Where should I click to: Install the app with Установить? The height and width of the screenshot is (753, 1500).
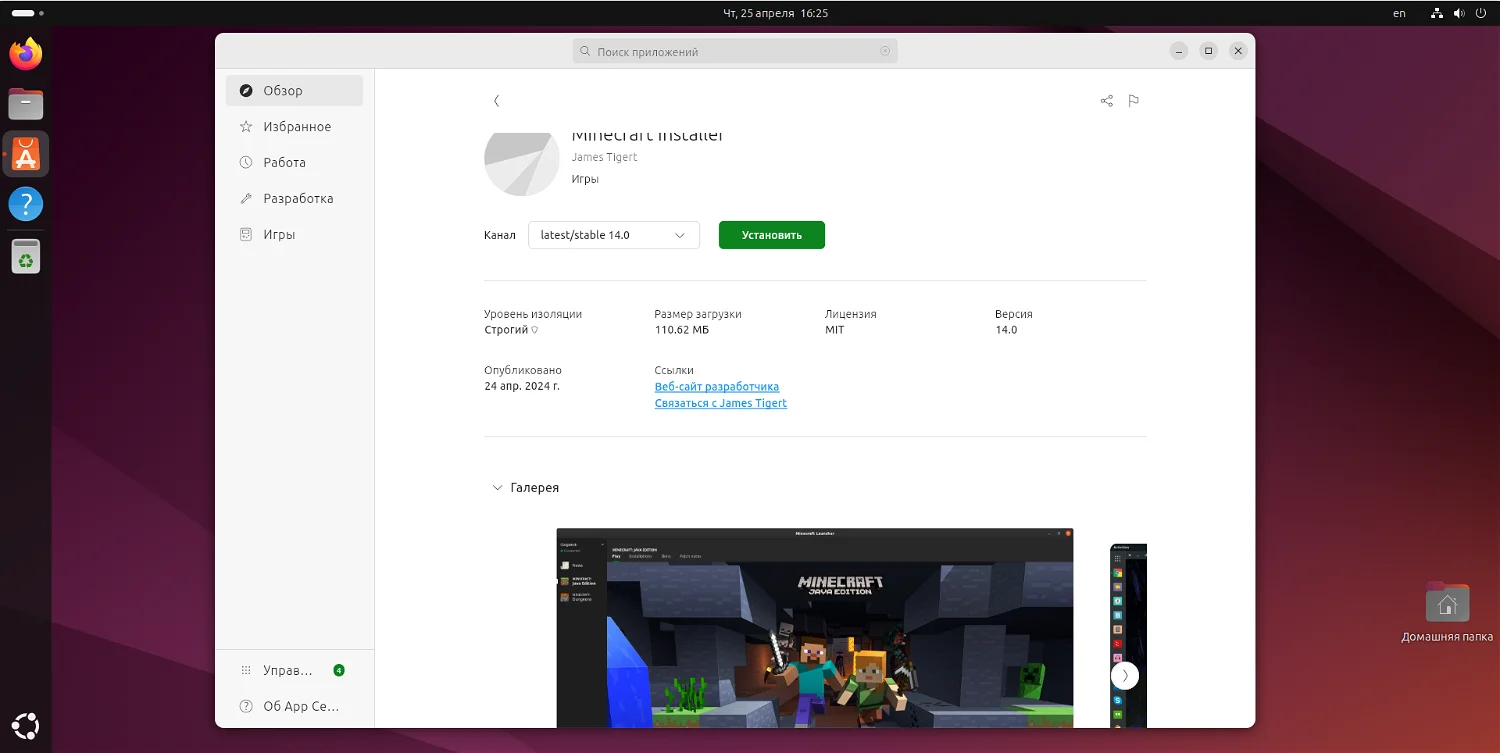click(772, 235)
